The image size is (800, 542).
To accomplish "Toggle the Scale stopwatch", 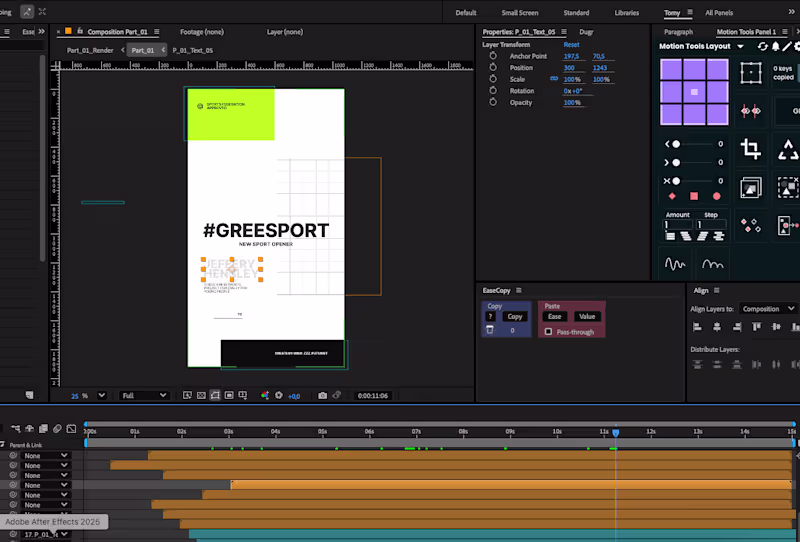I will coord(493,79).
